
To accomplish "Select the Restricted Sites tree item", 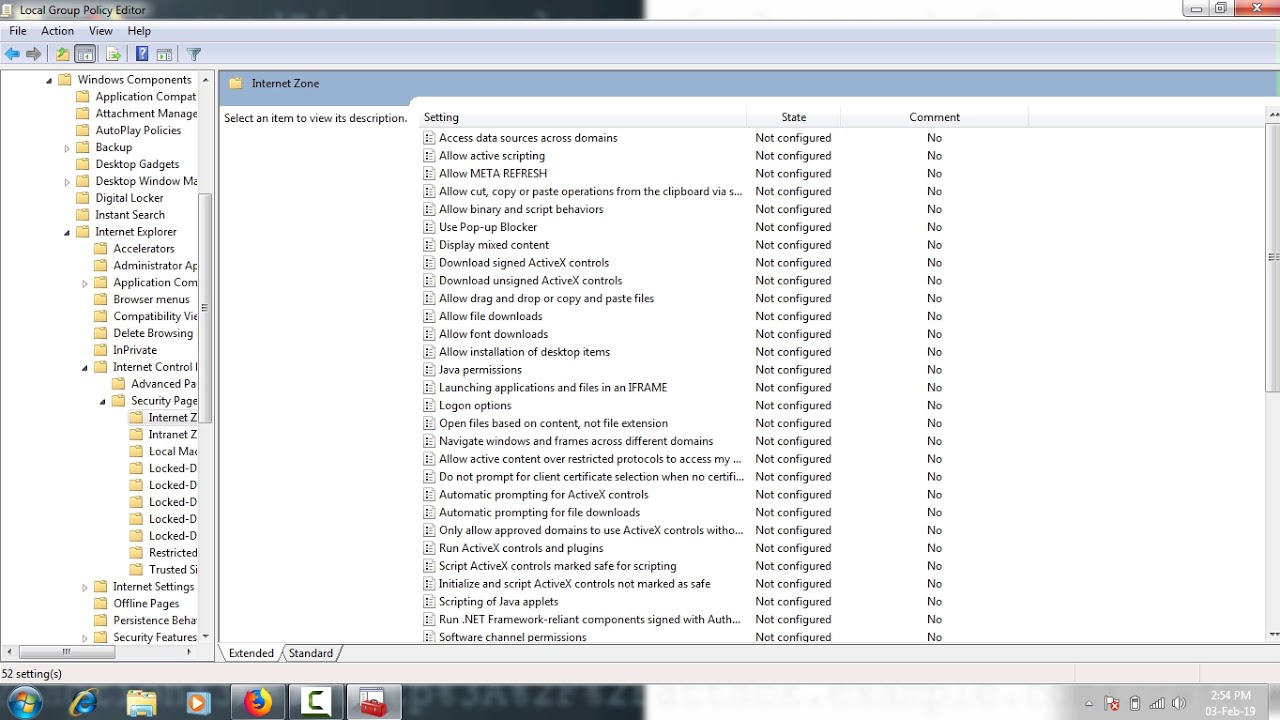I will point(172,553).
